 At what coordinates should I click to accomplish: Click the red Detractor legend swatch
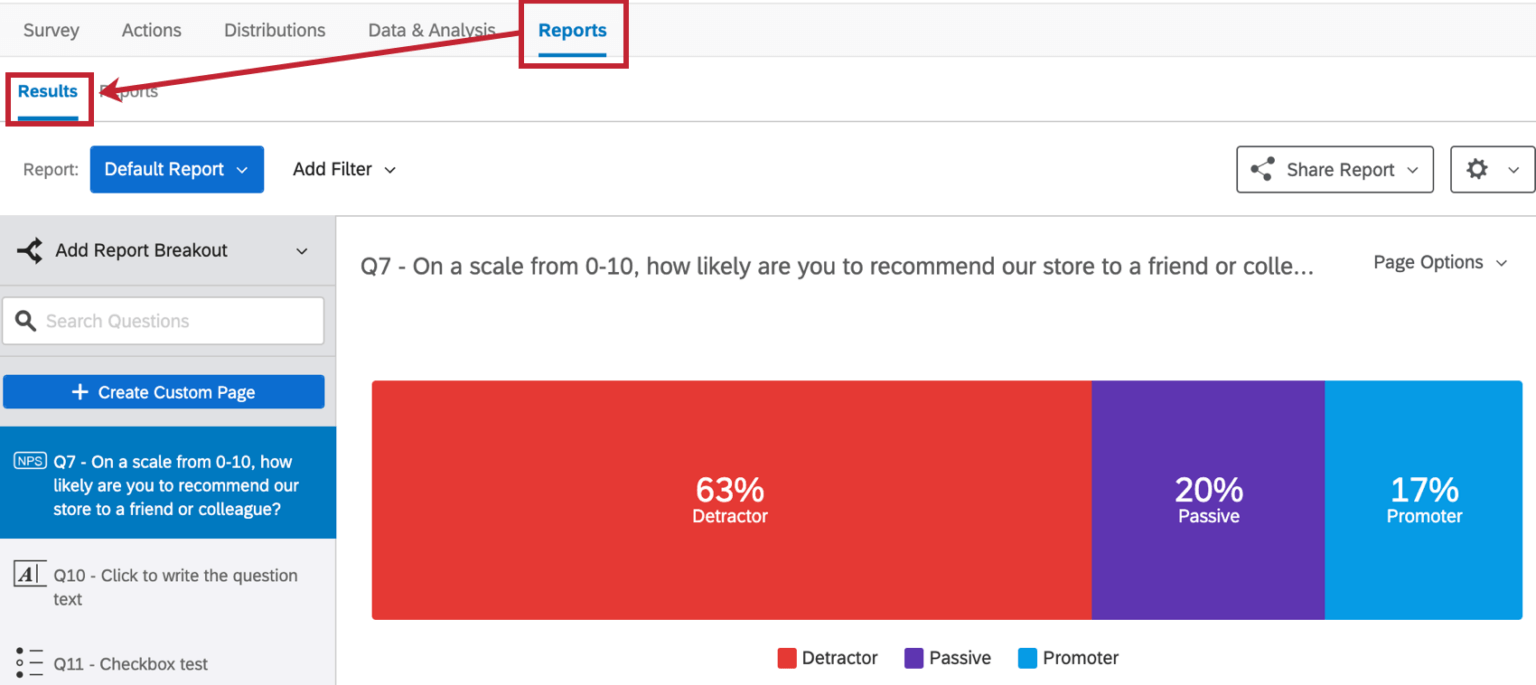pos(786,658)
